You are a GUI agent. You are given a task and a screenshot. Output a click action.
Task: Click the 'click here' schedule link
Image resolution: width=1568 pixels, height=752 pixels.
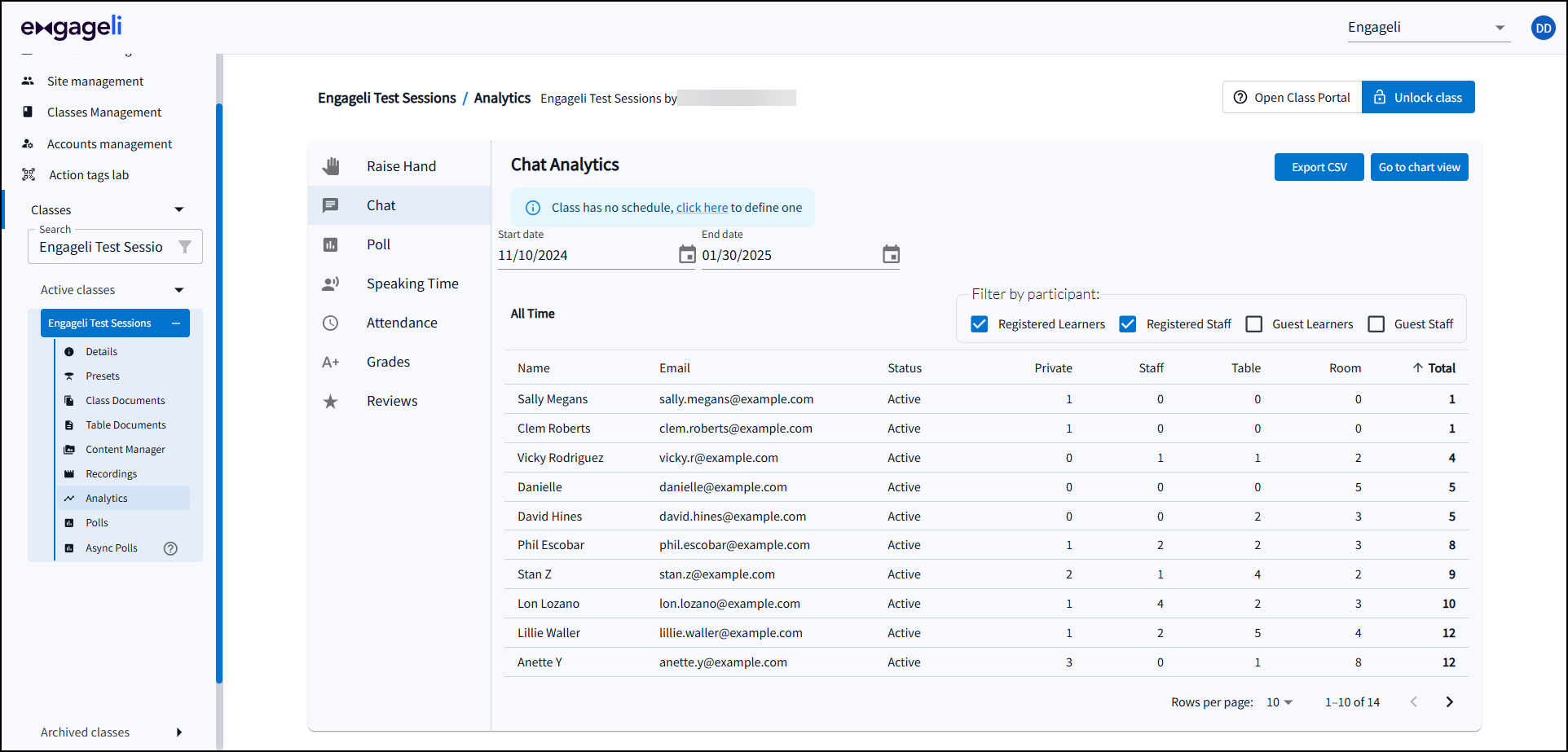click(702, 208)
